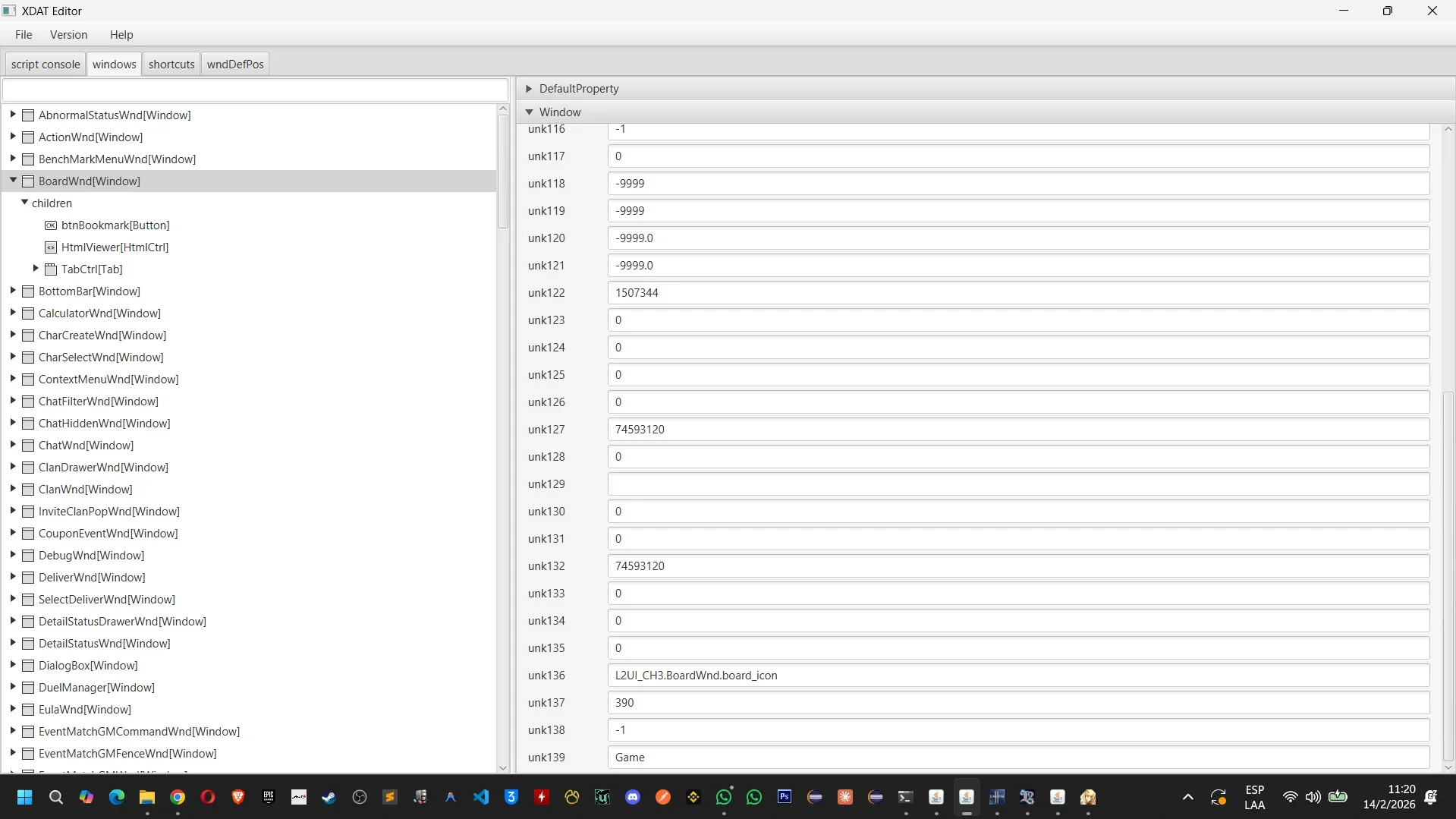
Task: Click the tree search filter field
Action: [x=255, y=90]
